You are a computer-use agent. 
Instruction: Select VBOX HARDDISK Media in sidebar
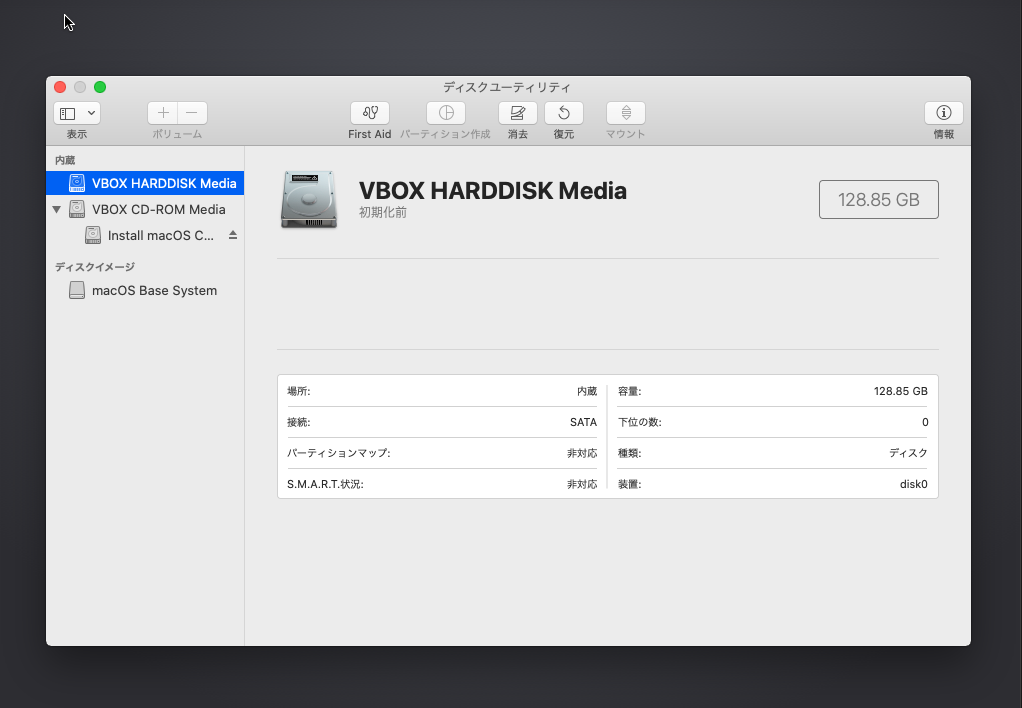click(x=145, y=183)
